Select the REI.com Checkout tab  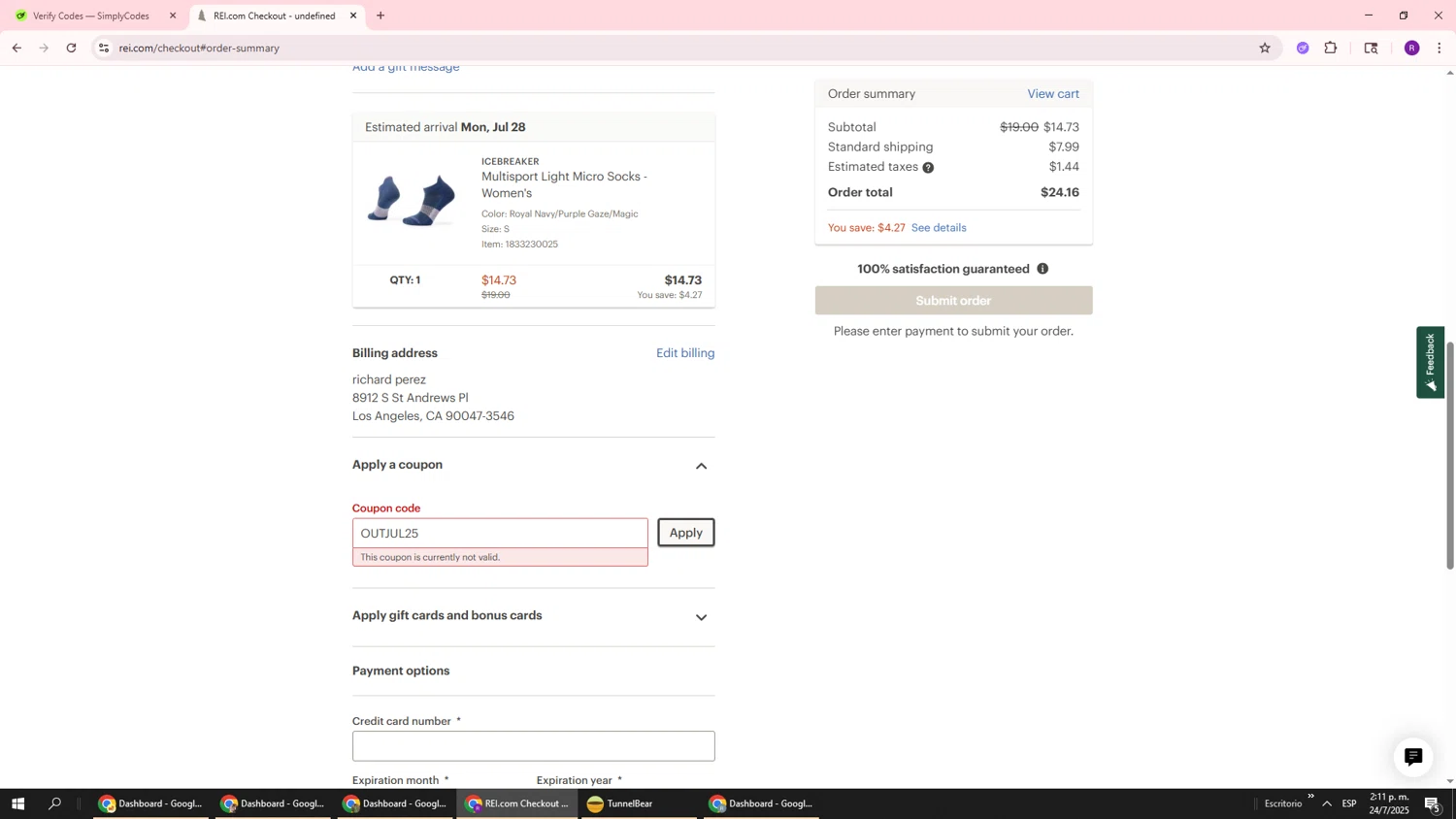(277, 16)
